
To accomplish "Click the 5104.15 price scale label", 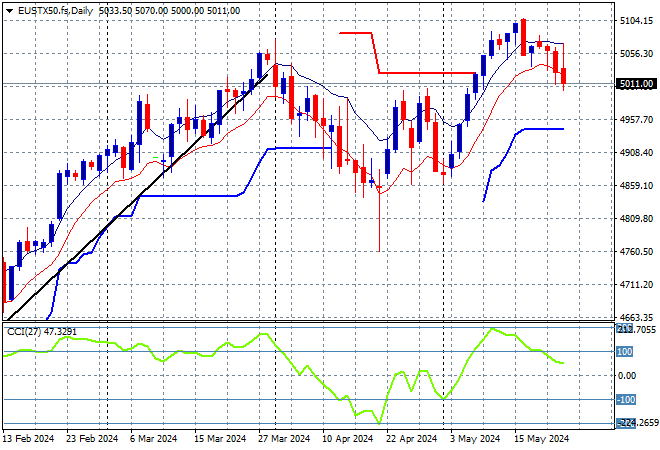I will click(x=637, y=21).
